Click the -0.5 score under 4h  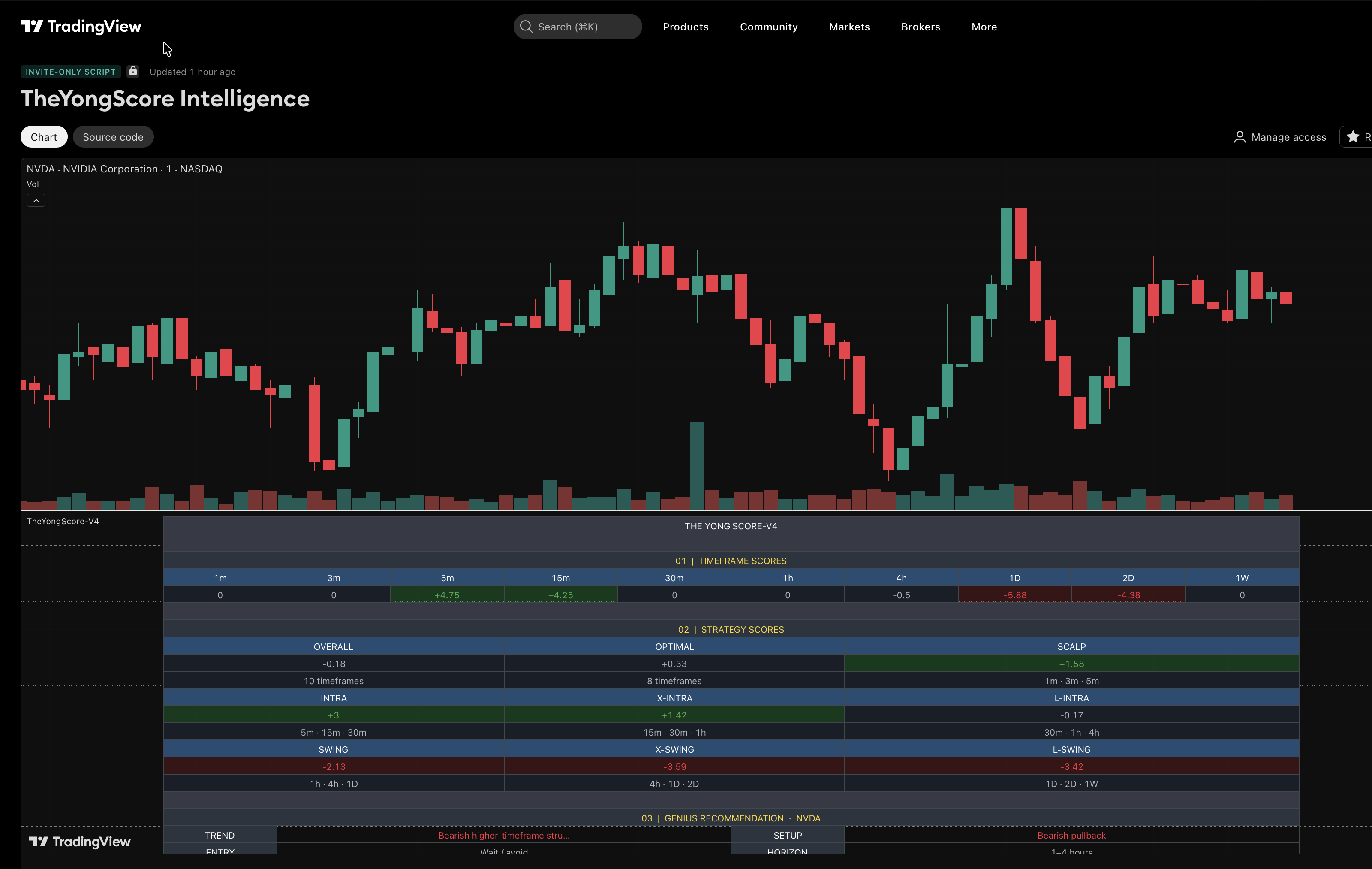[x=901, y=595]
